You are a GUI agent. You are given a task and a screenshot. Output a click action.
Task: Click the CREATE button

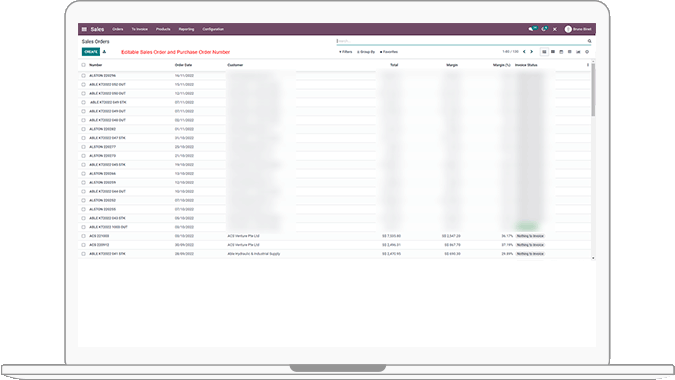(x=91, y=52)
